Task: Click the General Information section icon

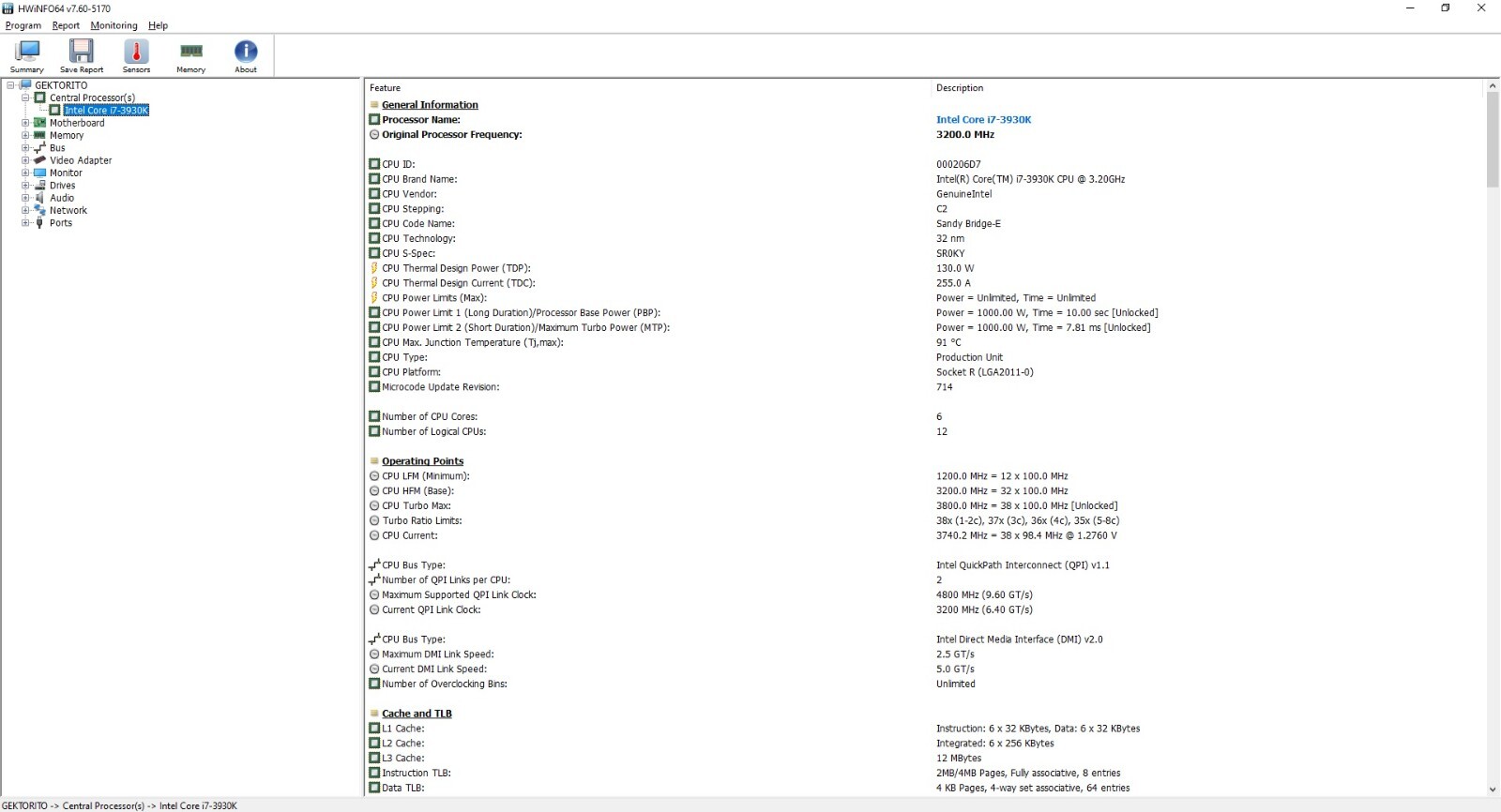Action: [x=374, y=105]
